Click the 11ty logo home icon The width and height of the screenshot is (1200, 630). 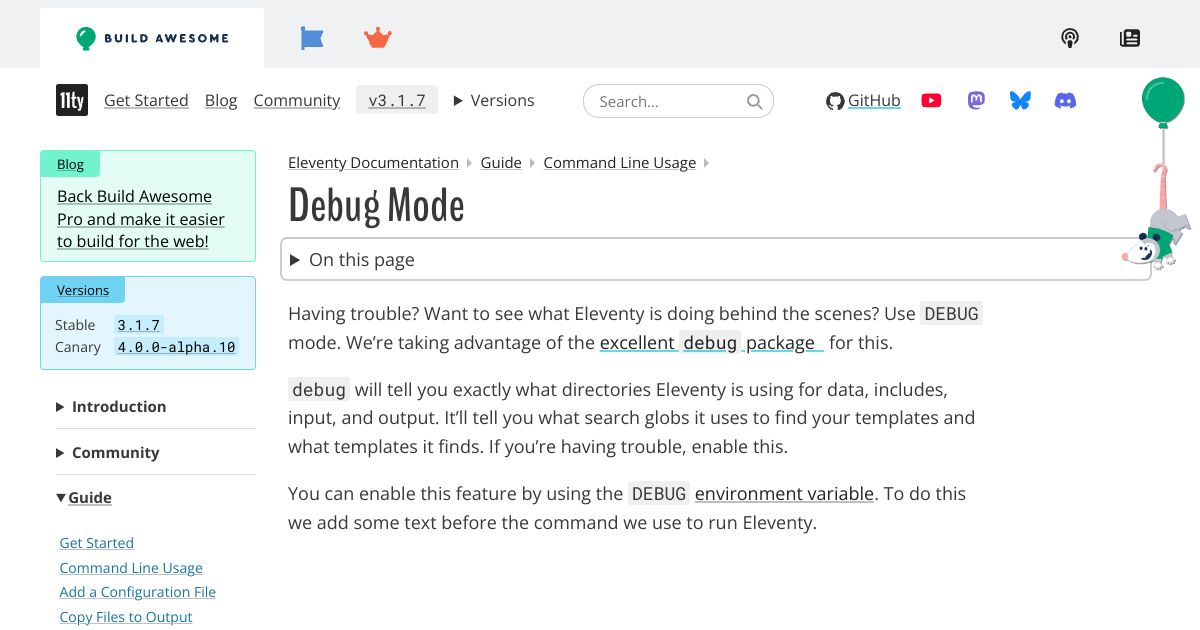pyautogui.click(x=72, y=100)
